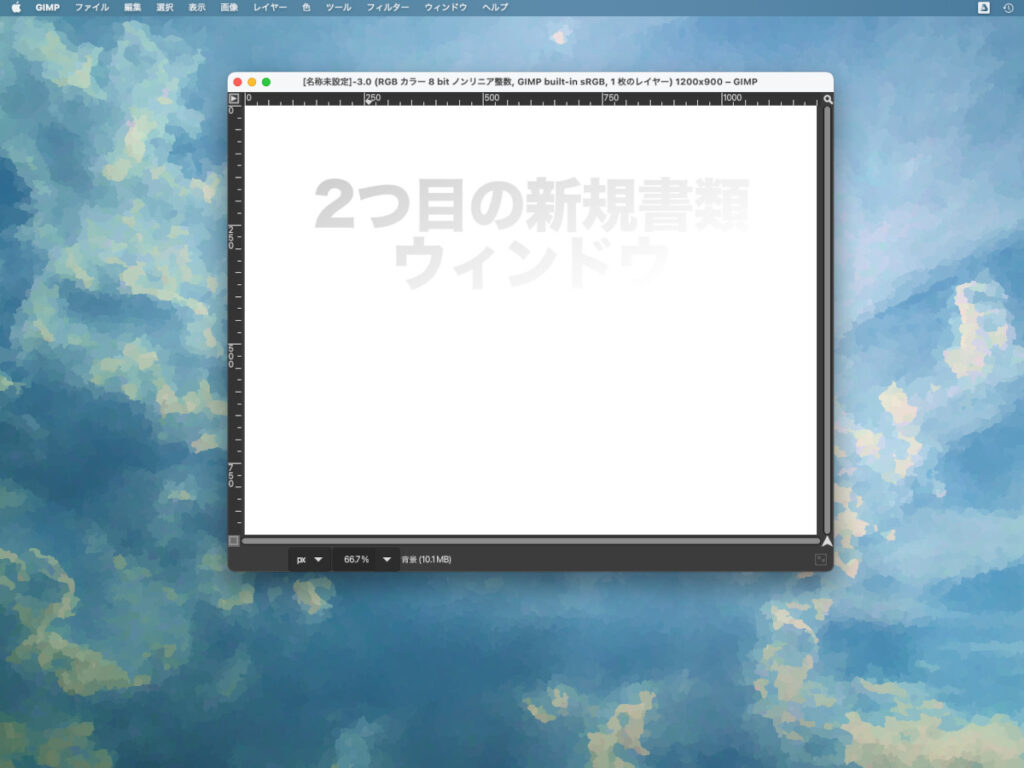Viewport: 1024px width, 768px height.
Task: Click the window title text 名称未設定
Action: [328, 82]
